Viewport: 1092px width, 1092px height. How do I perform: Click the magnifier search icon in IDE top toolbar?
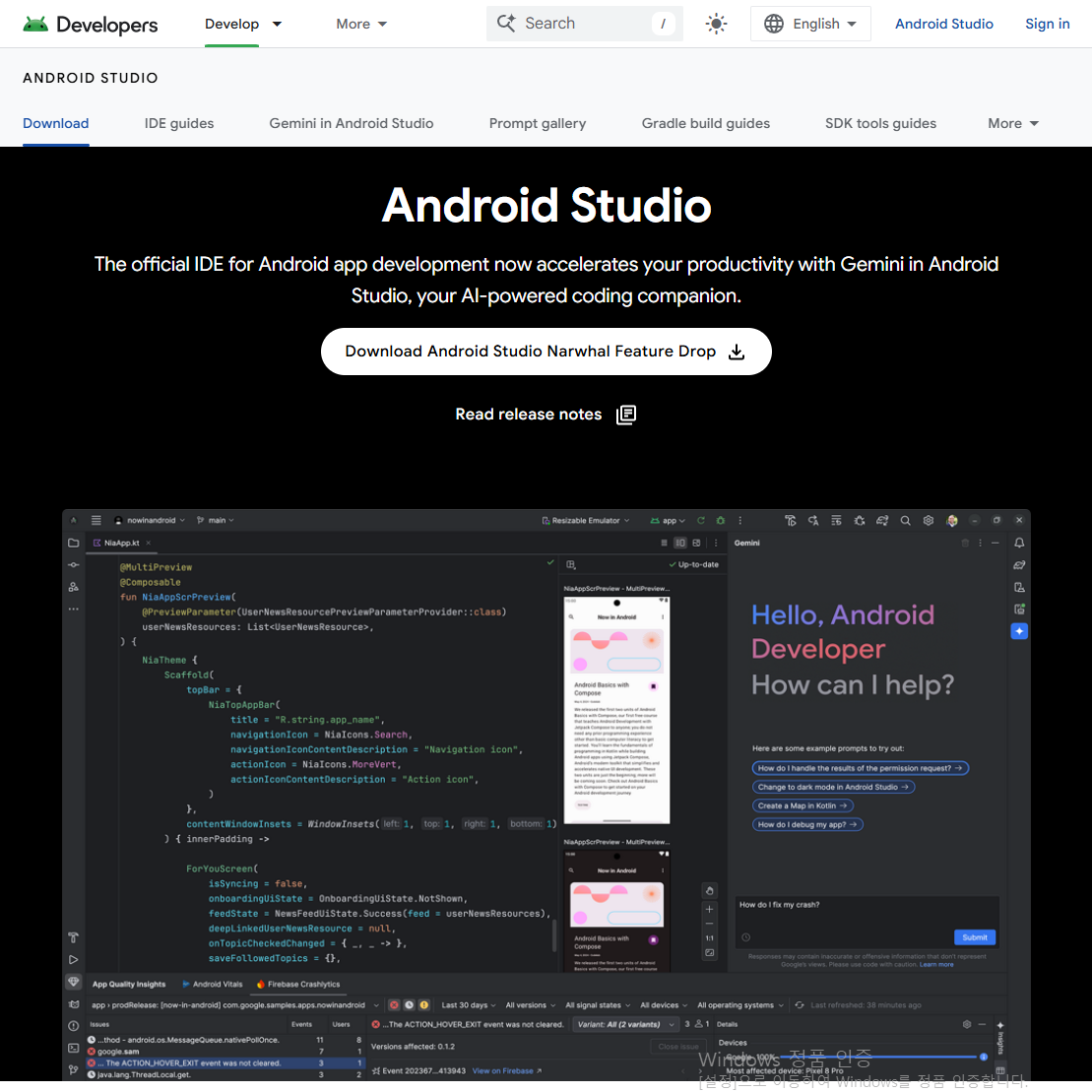[x=905, y=520]
